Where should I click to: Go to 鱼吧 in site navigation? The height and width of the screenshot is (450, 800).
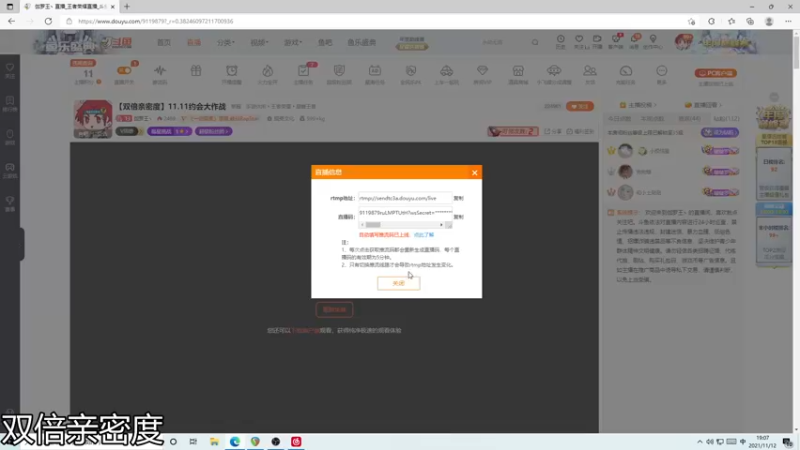point(325,42)
